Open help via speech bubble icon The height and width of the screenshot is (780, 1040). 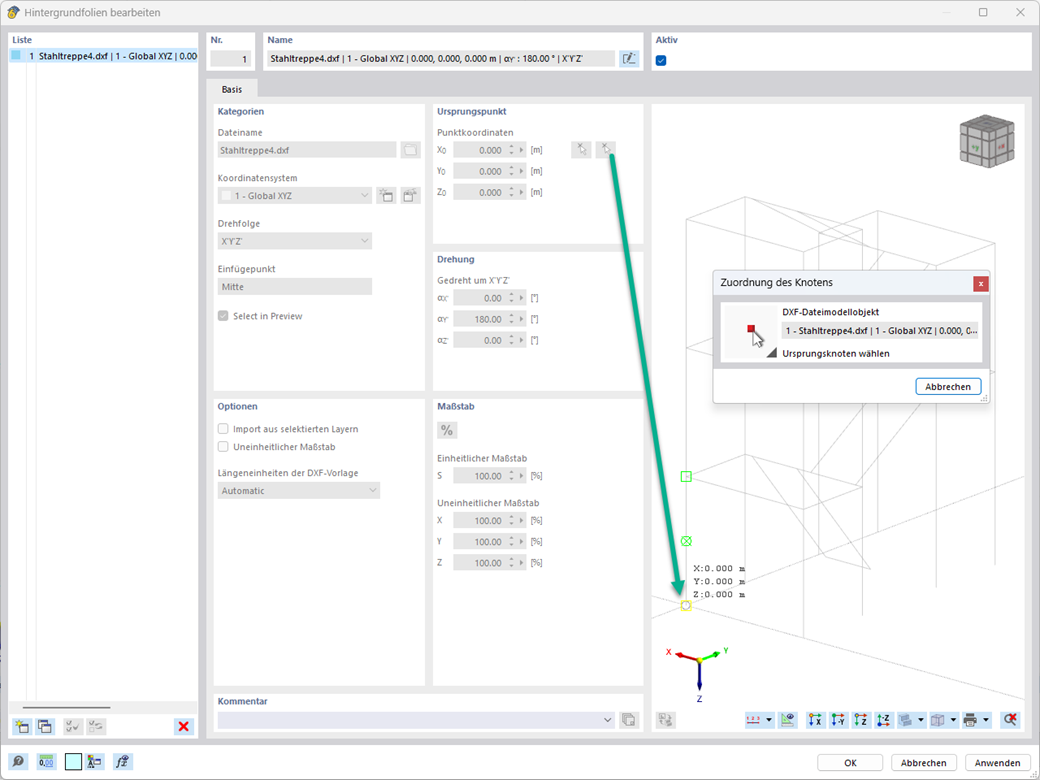point(19,761)
